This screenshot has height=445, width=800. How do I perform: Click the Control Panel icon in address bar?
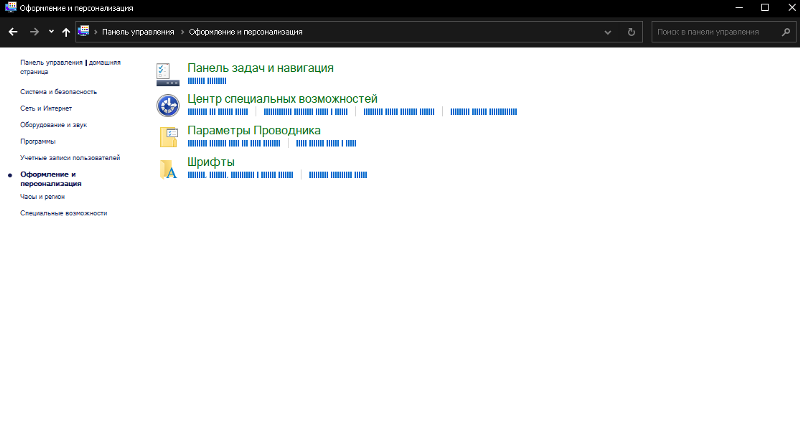click(83, 32)
